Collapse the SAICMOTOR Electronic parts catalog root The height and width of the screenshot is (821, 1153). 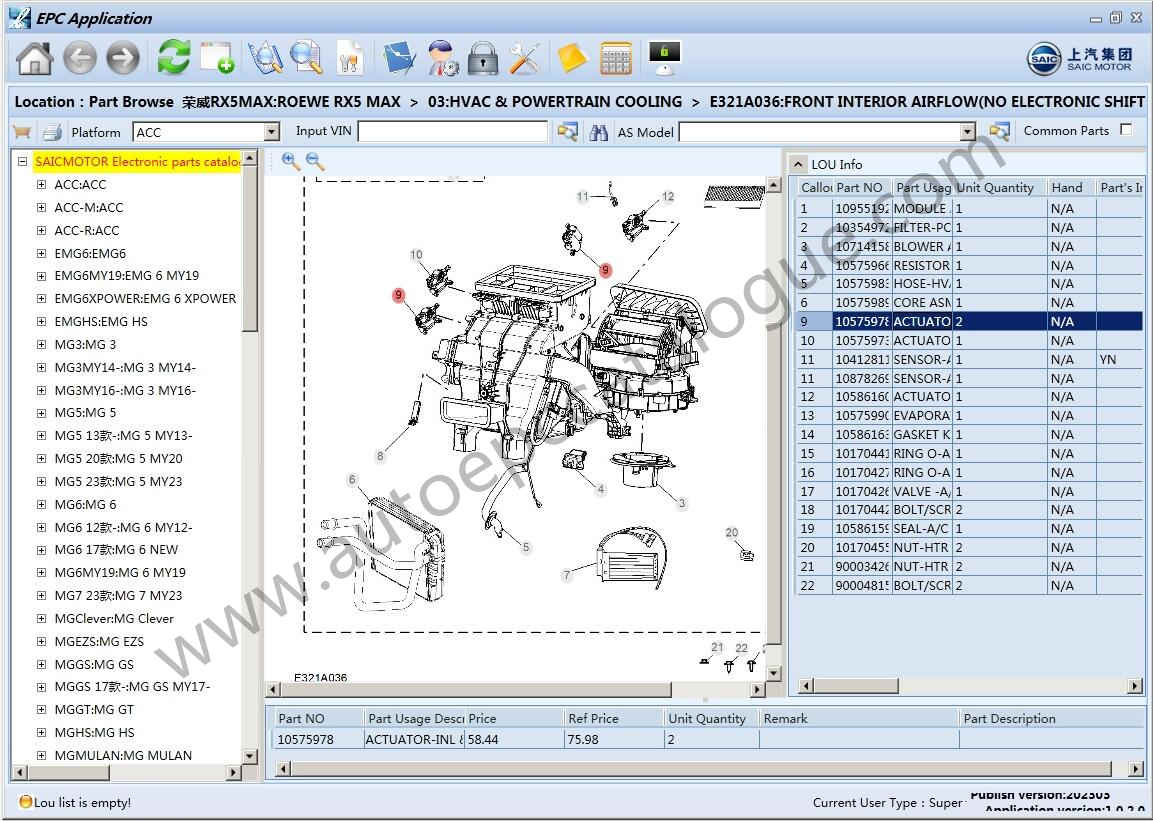click(x=22, y=162)
